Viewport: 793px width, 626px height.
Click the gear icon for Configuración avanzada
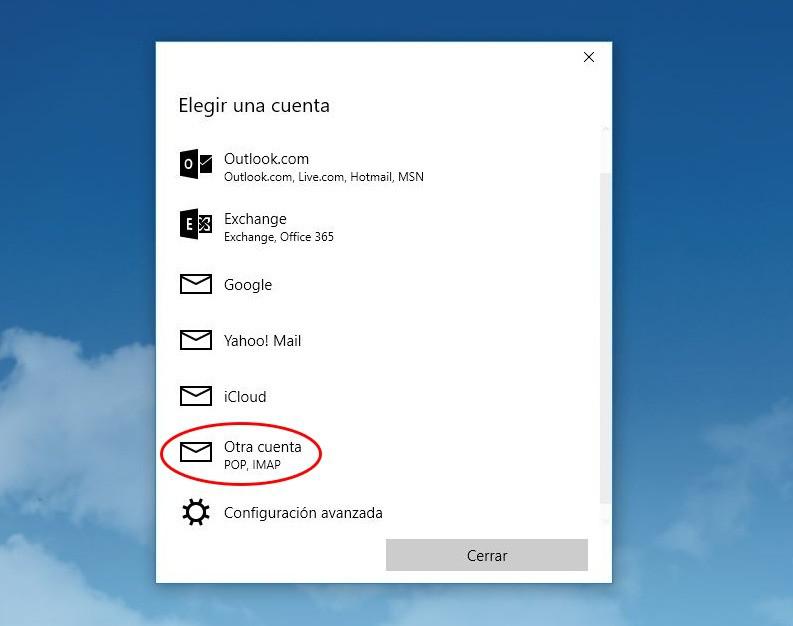(x=195, y=513)
